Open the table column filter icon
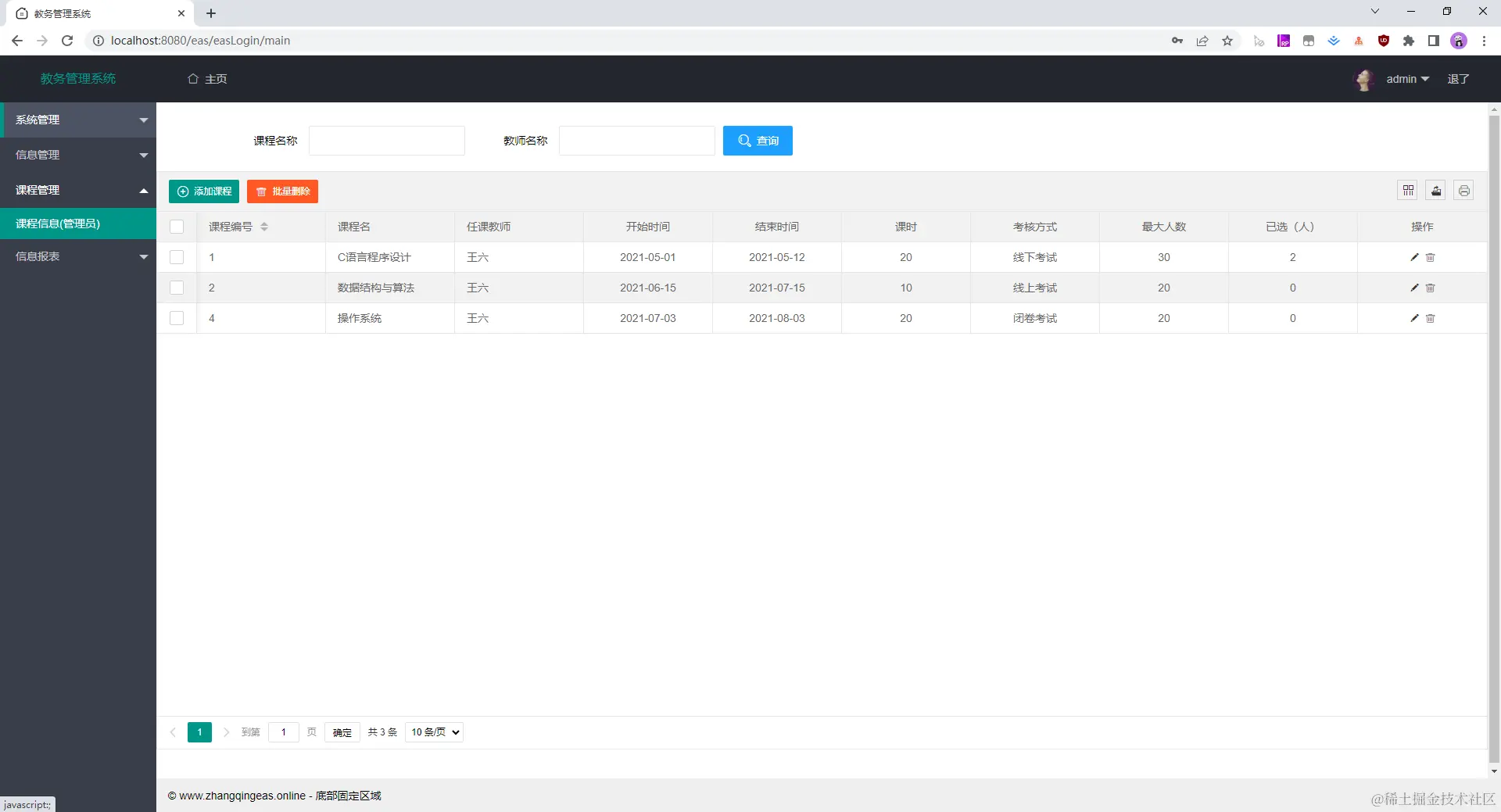Viewport: 1501px width, 812px height. (x=1408, y=191)
